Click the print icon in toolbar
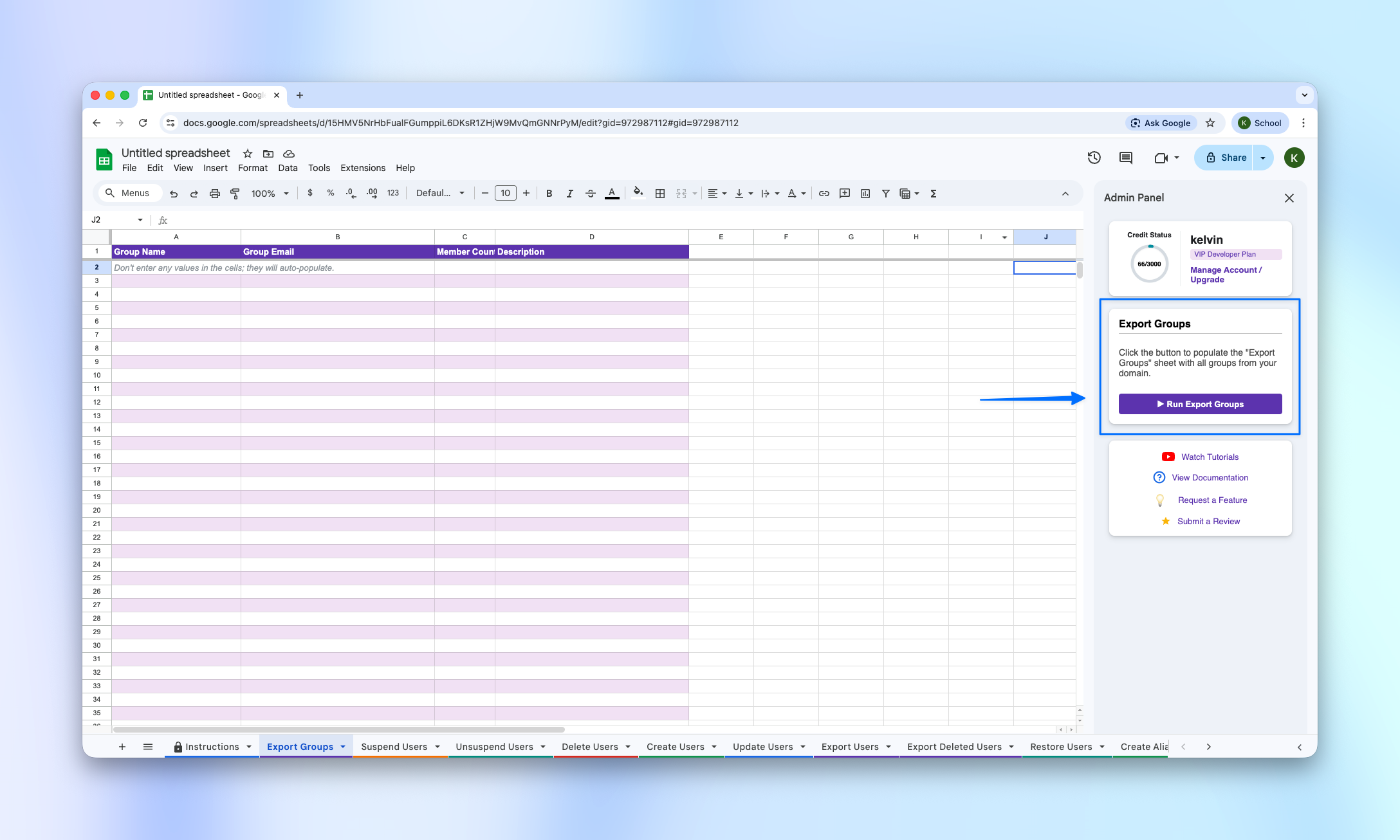Screen dimensions: 1400x840 click(x=214, y=193)
